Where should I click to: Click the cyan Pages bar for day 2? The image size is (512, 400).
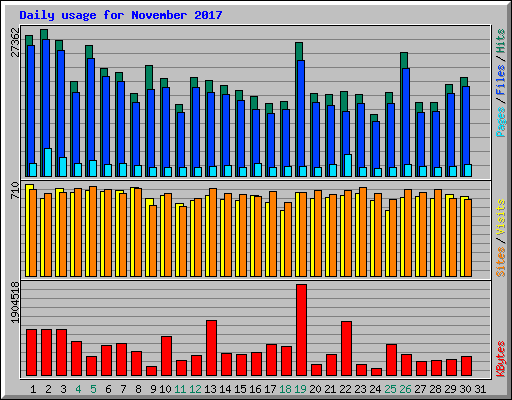point(48,162)
